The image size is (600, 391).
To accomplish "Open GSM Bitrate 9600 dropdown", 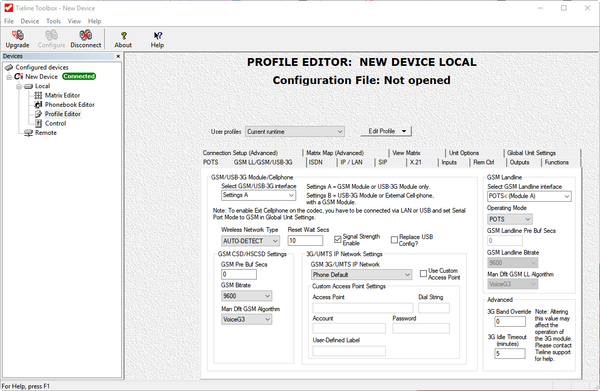I will point(246,296).
